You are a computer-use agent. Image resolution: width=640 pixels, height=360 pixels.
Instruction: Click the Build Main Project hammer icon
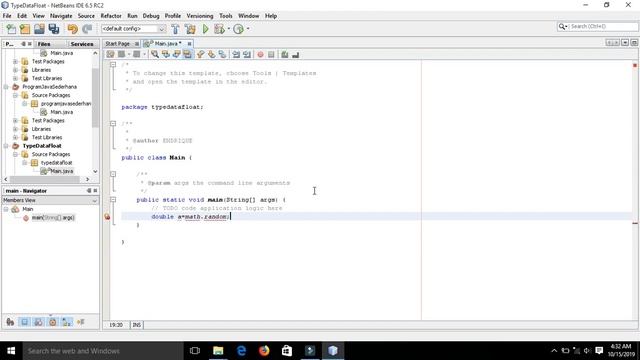pyautogui.click(x=175, y=29)
